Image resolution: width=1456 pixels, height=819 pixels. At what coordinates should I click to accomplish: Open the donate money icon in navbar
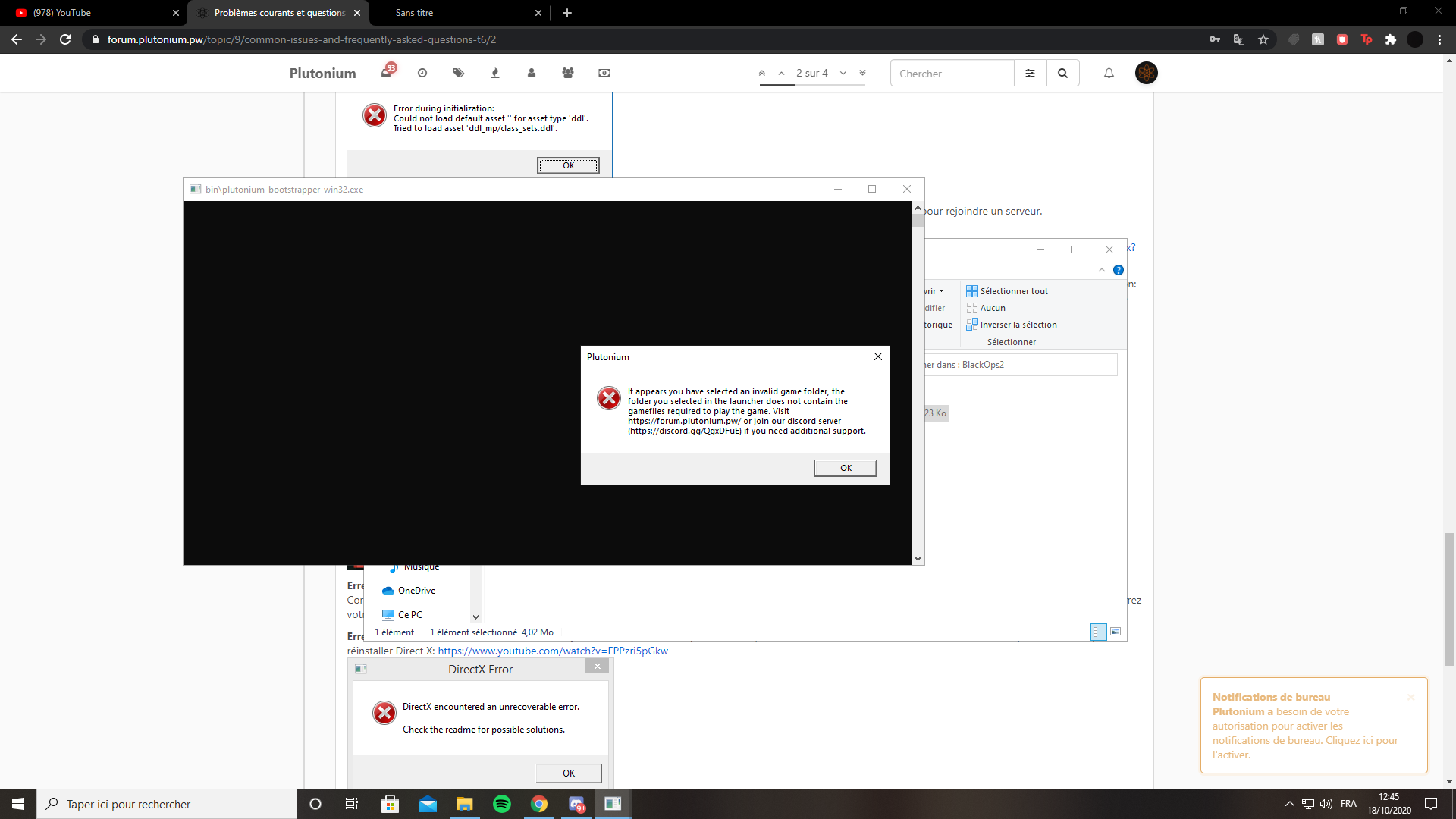604,73
